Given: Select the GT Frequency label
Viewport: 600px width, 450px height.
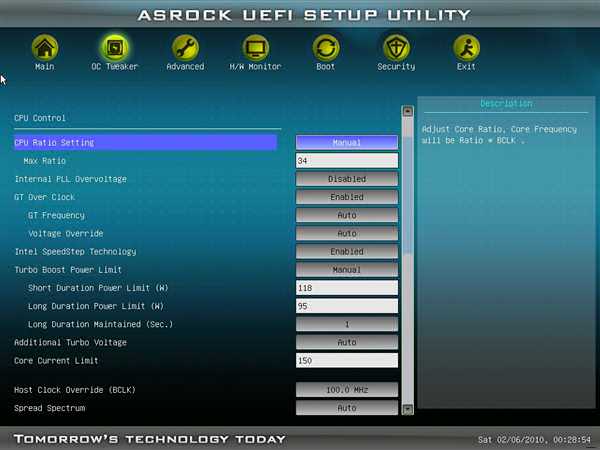Looking at the screenshot, I should tap(56, 215).
